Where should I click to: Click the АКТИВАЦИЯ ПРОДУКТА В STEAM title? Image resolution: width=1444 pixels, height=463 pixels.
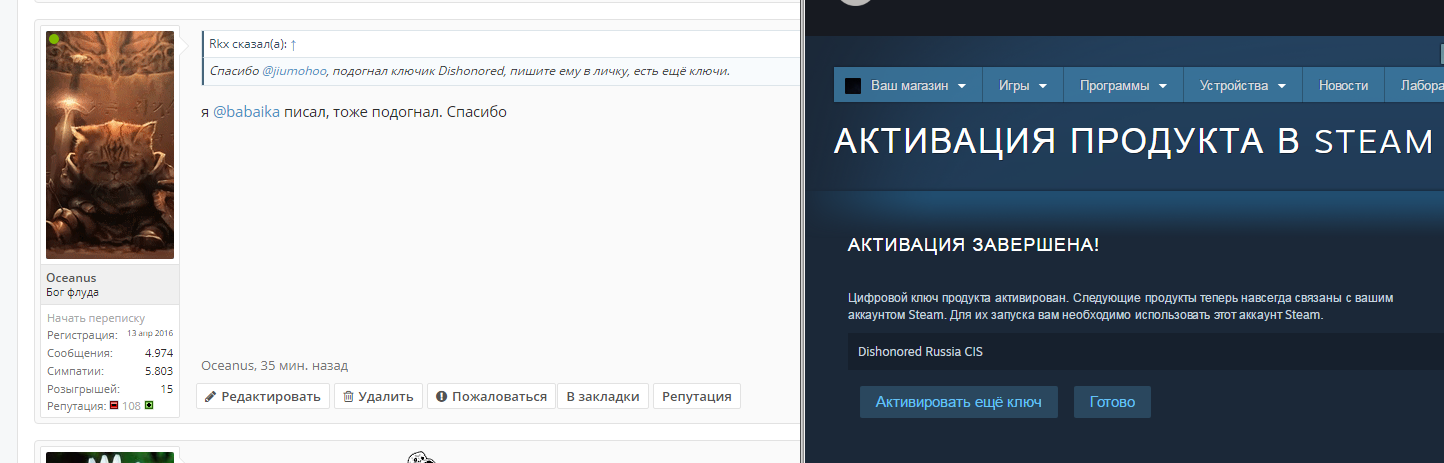tap(1134, 142)
